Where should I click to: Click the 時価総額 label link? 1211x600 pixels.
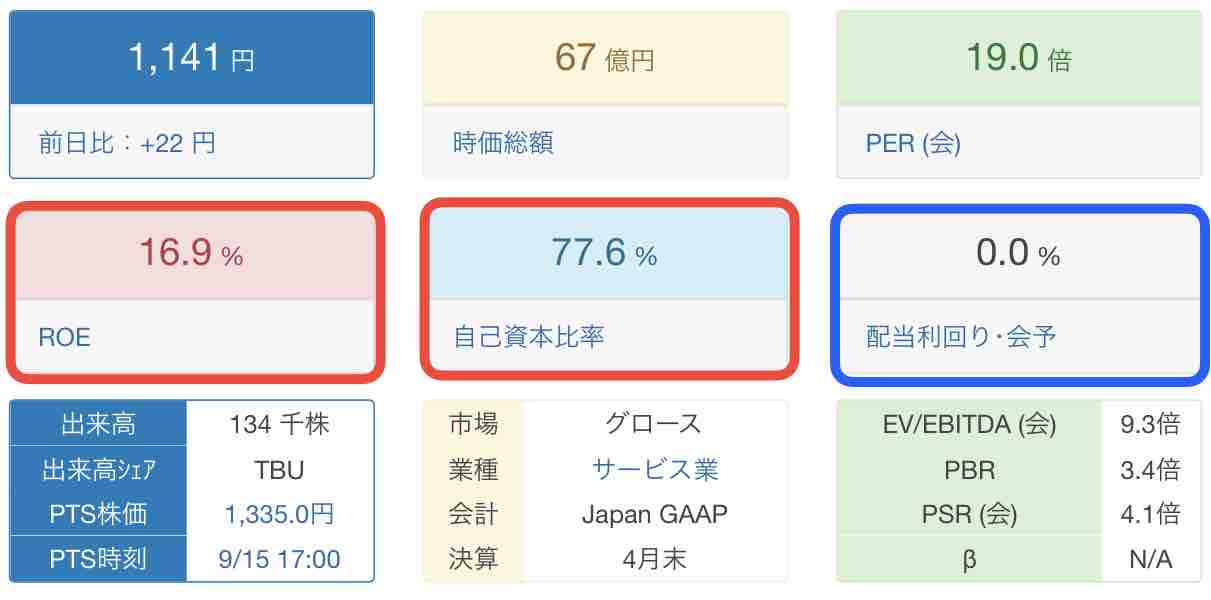(x=503, y=143)
